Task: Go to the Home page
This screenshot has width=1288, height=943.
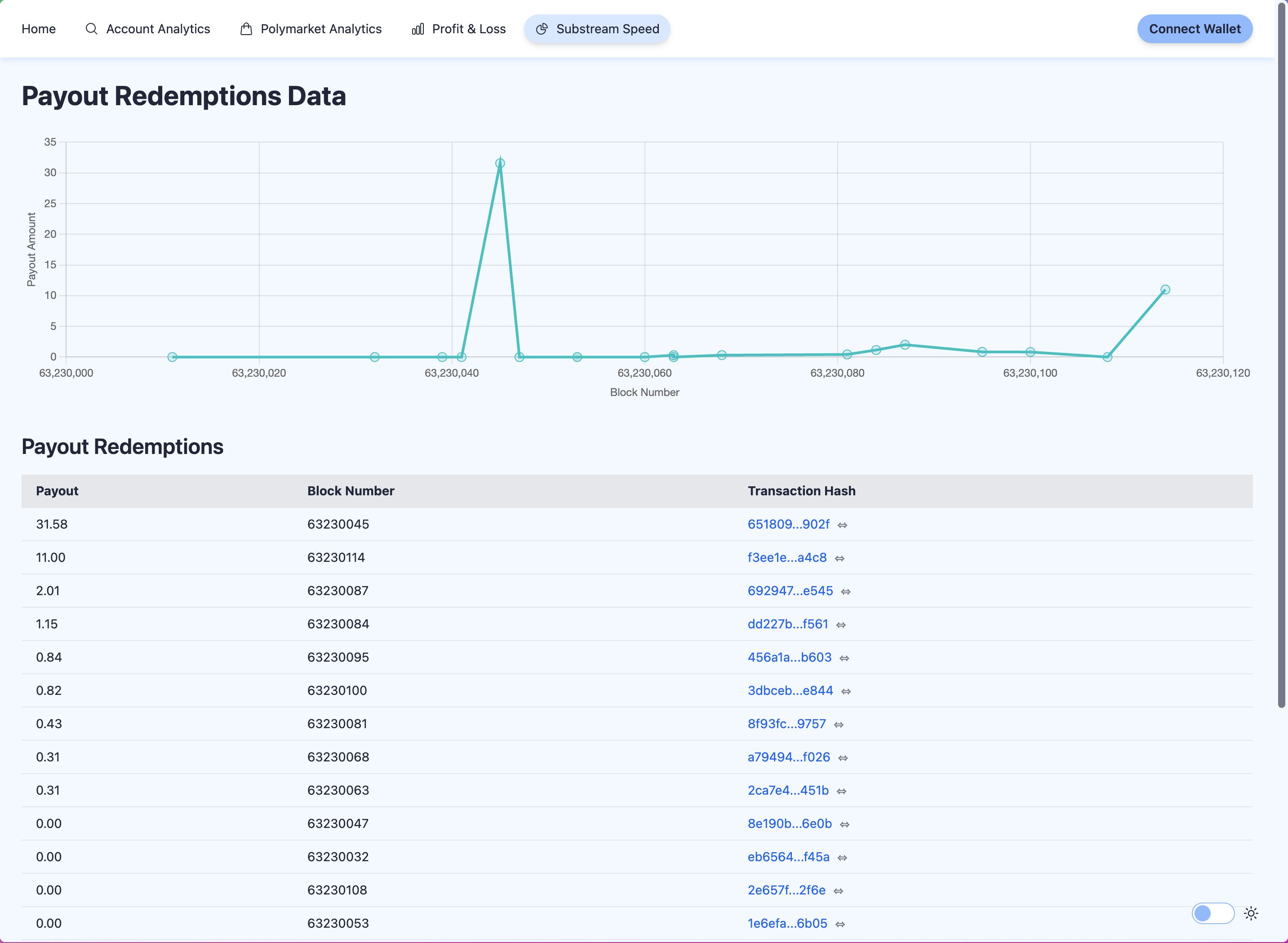Action: click(39, 28)
